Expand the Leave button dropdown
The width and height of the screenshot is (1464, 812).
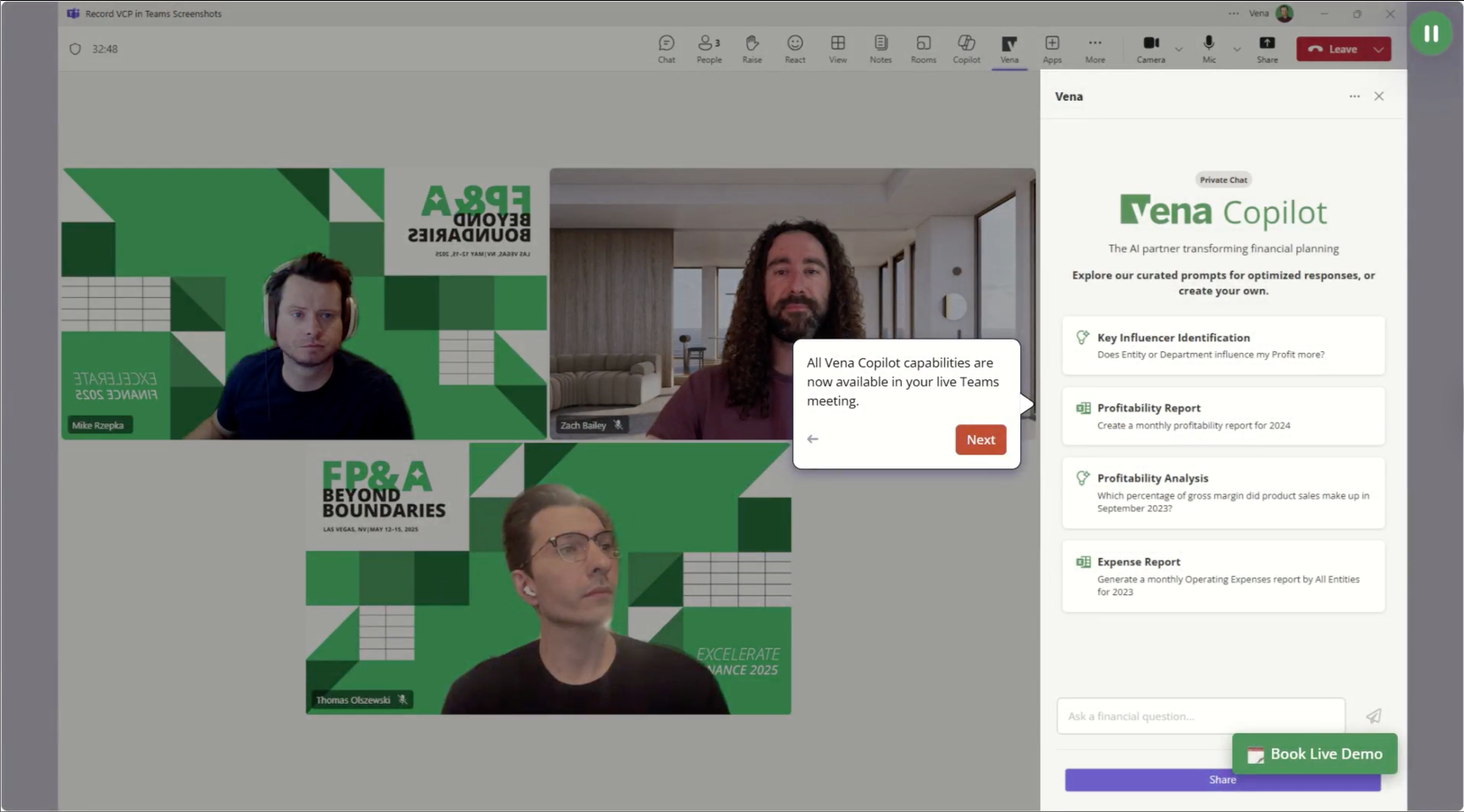pyautogui.click(x=1378, y=49)
